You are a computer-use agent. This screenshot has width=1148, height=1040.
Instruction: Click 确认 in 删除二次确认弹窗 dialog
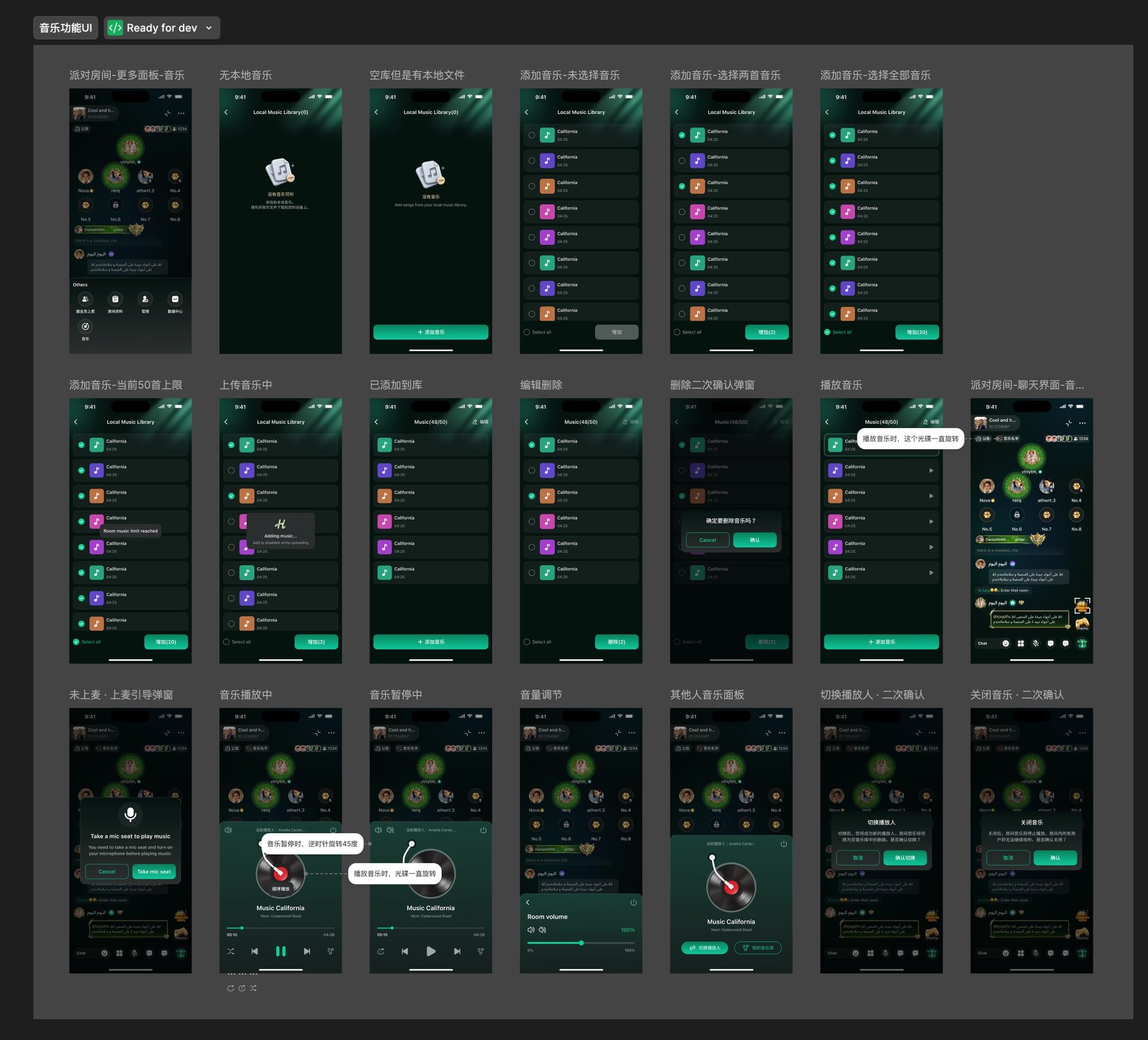pyautogui.click(x=755, y=540)
